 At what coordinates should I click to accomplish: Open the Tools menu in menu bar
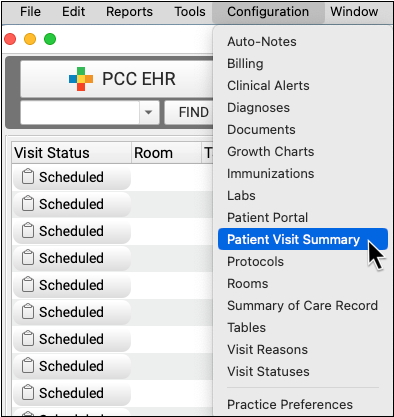190,12
